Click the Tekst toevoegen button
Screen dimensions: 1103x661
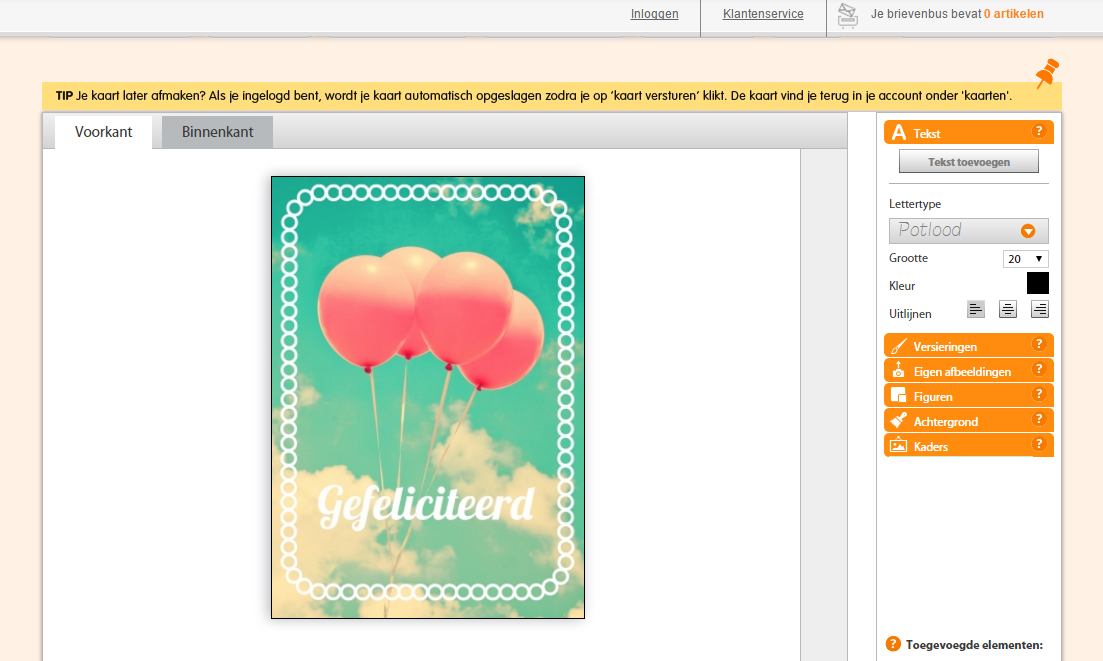pyautogui.click(x=969, y=162)
